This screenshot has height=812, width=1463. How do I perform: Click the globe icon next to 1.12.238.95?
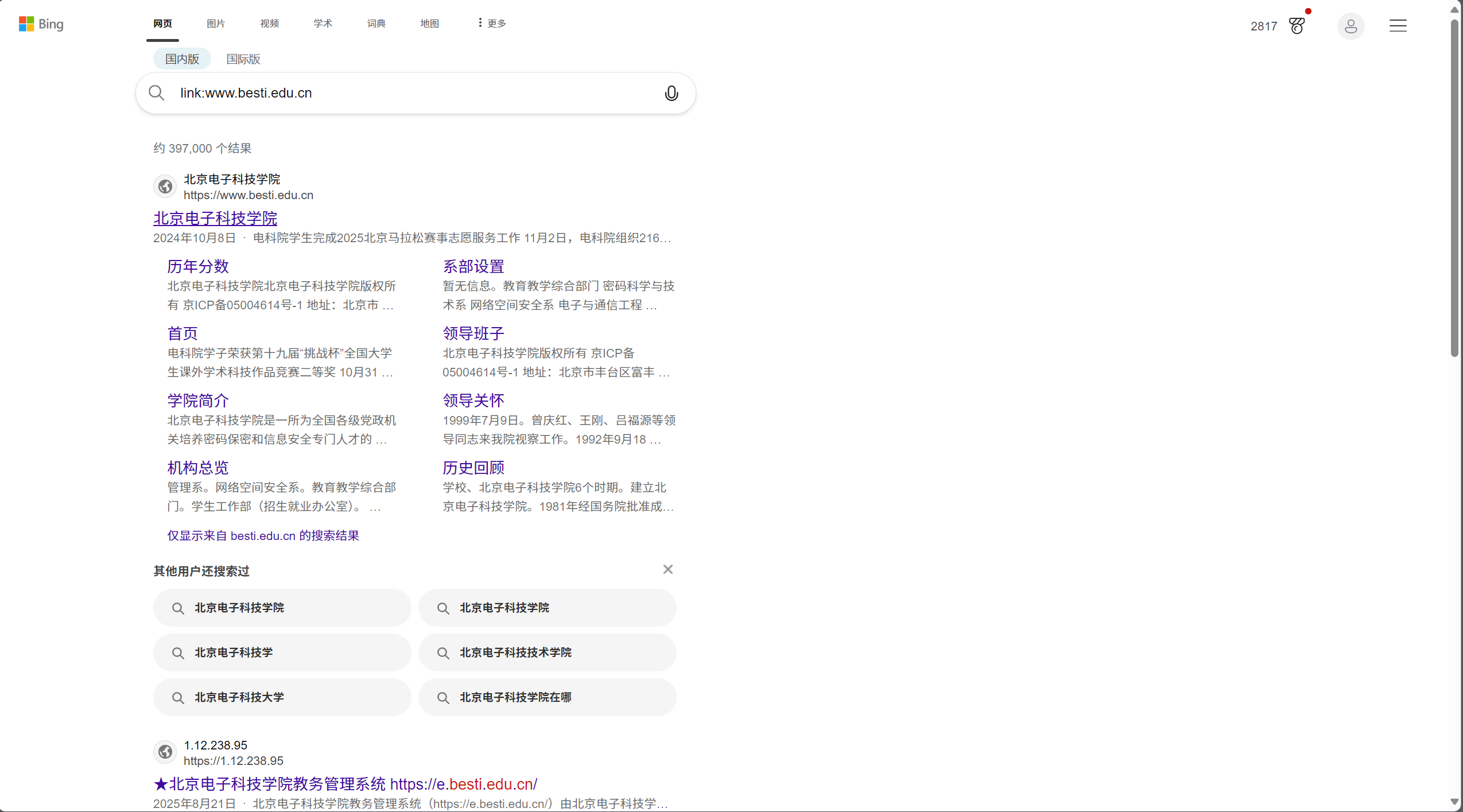(x=164, y=752)
